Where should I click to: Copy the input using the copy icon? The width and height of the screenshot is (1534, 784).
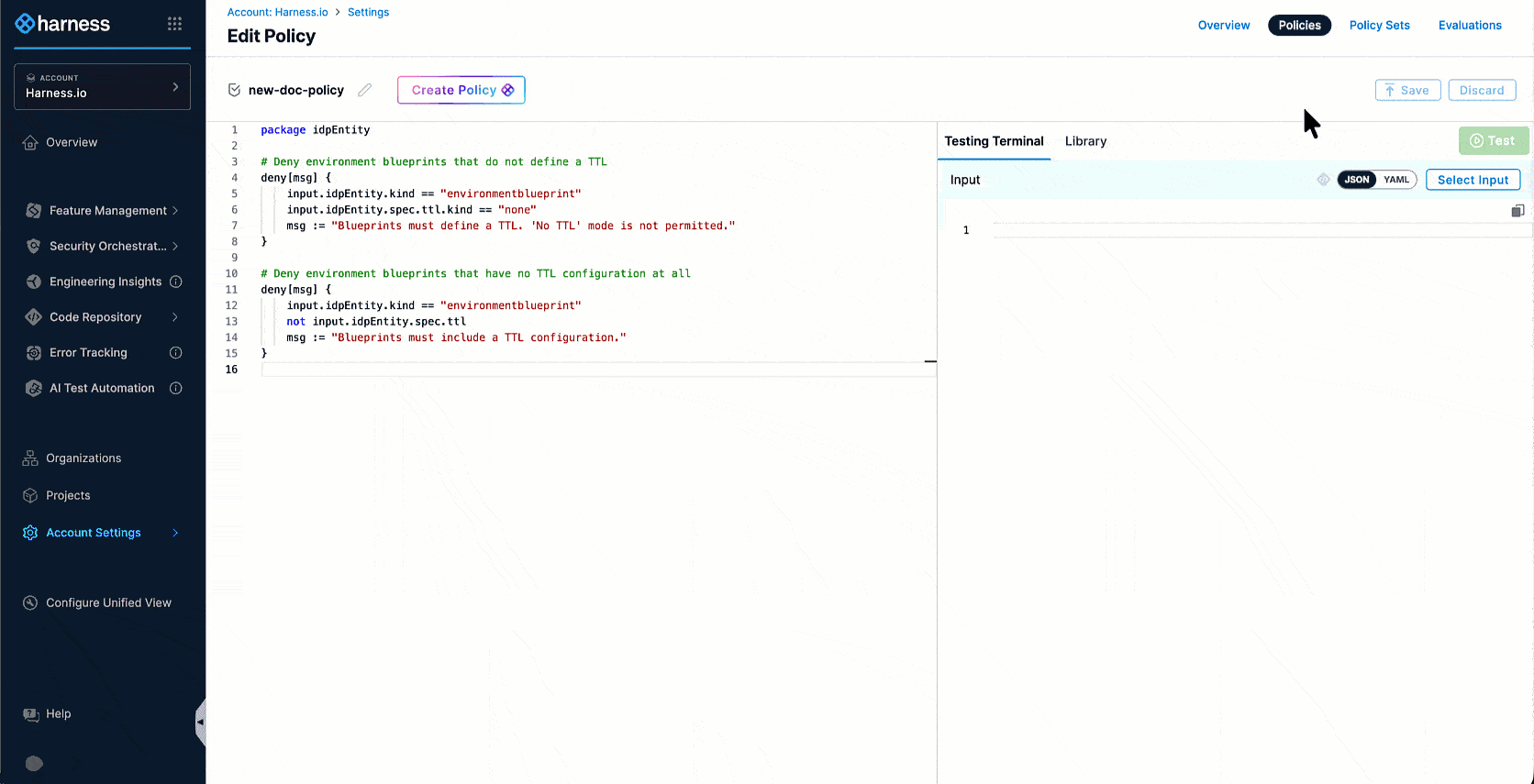[1517, 211]
